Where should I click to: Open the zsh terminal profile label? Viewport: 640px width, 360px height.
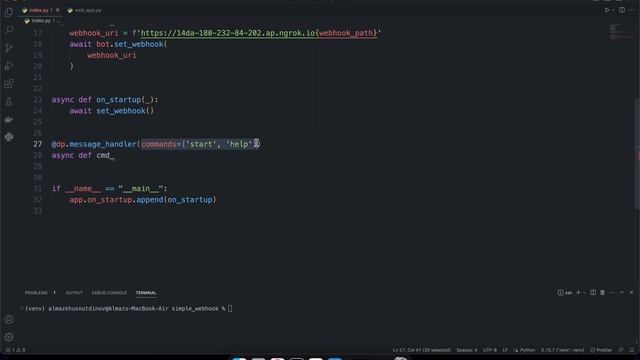click(565, 293)
